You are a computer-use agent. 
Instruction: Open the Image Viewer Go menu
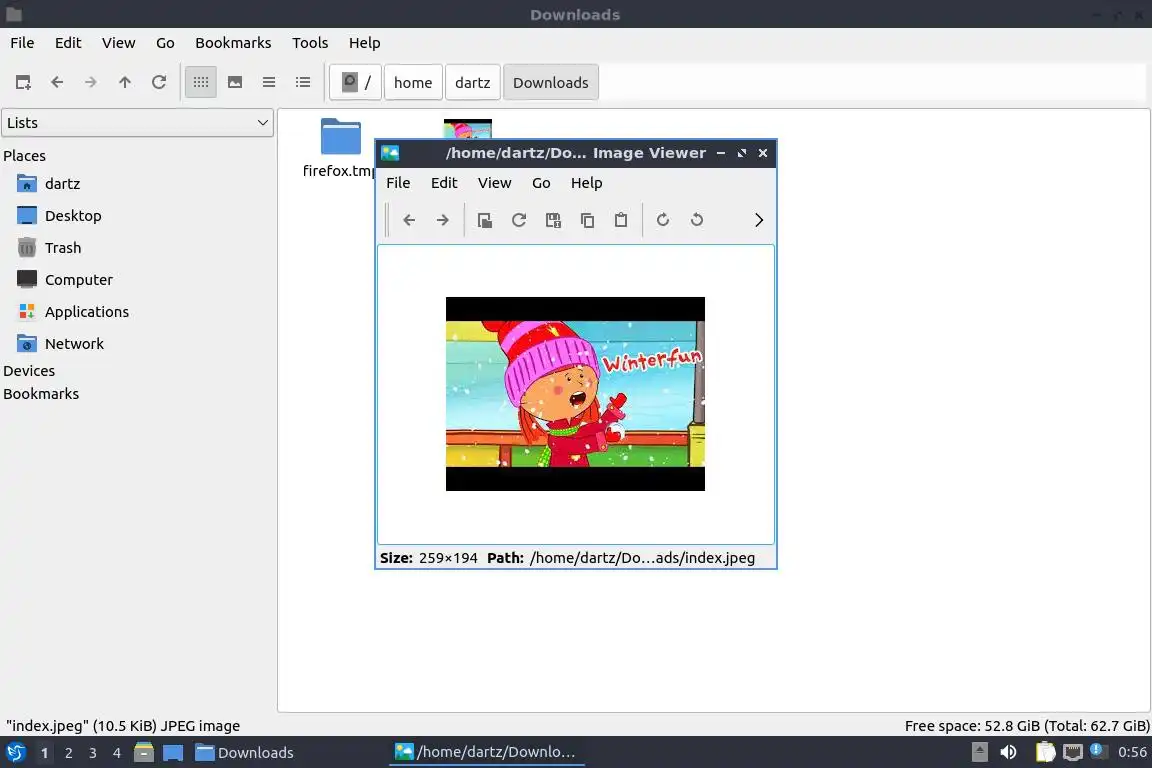point(541,183)
